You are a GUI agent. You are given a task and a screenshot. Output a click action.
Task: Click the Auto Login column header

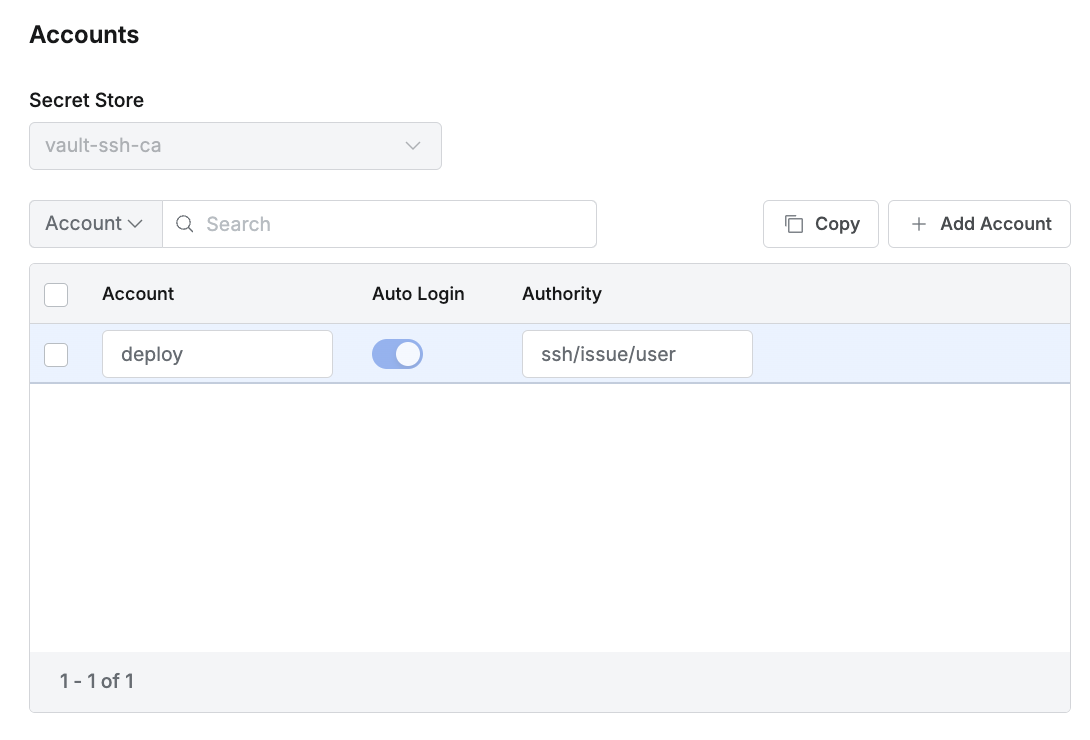coord(418,294)
